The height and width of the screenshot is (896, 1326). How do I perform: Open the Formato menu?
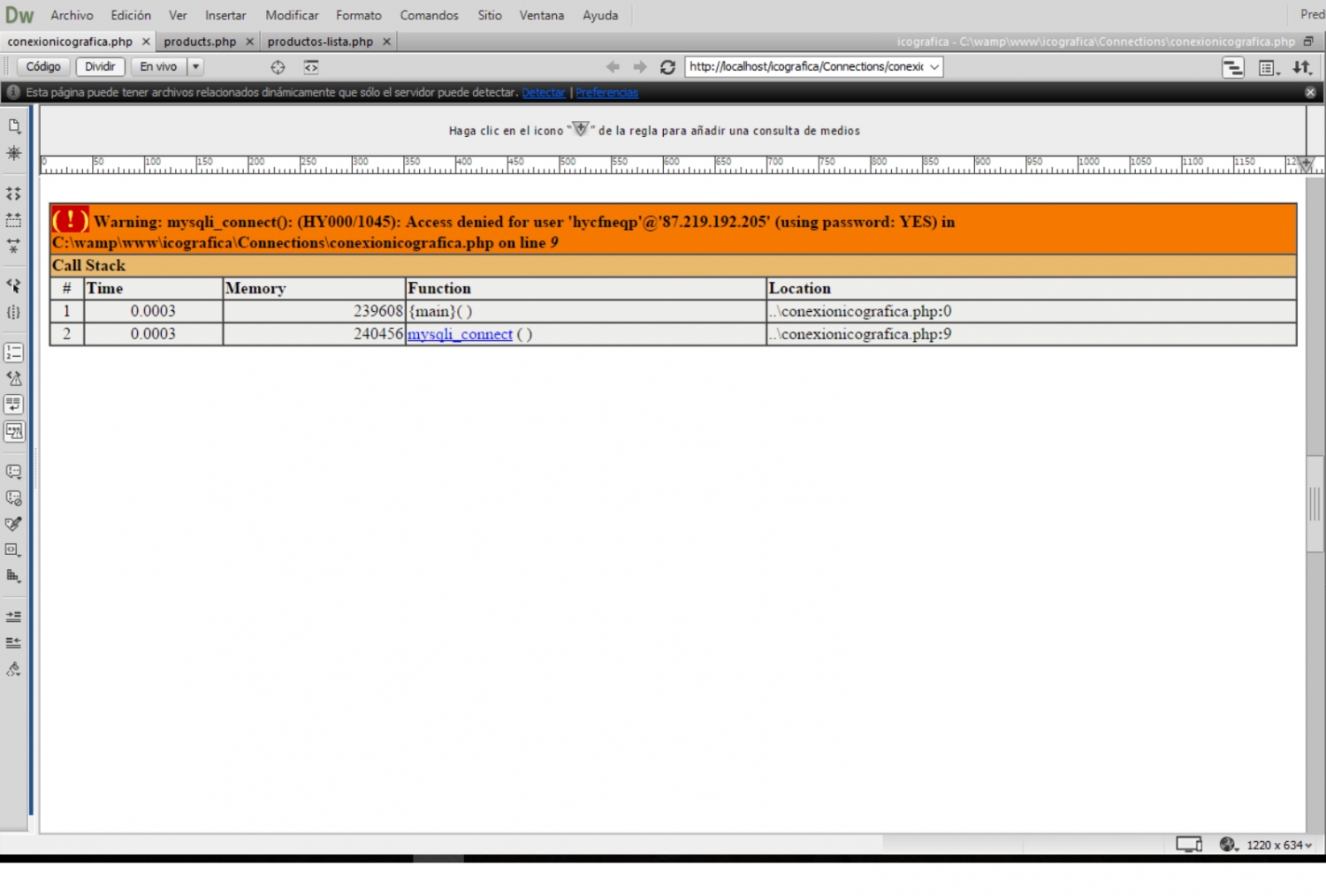(359, 15)
